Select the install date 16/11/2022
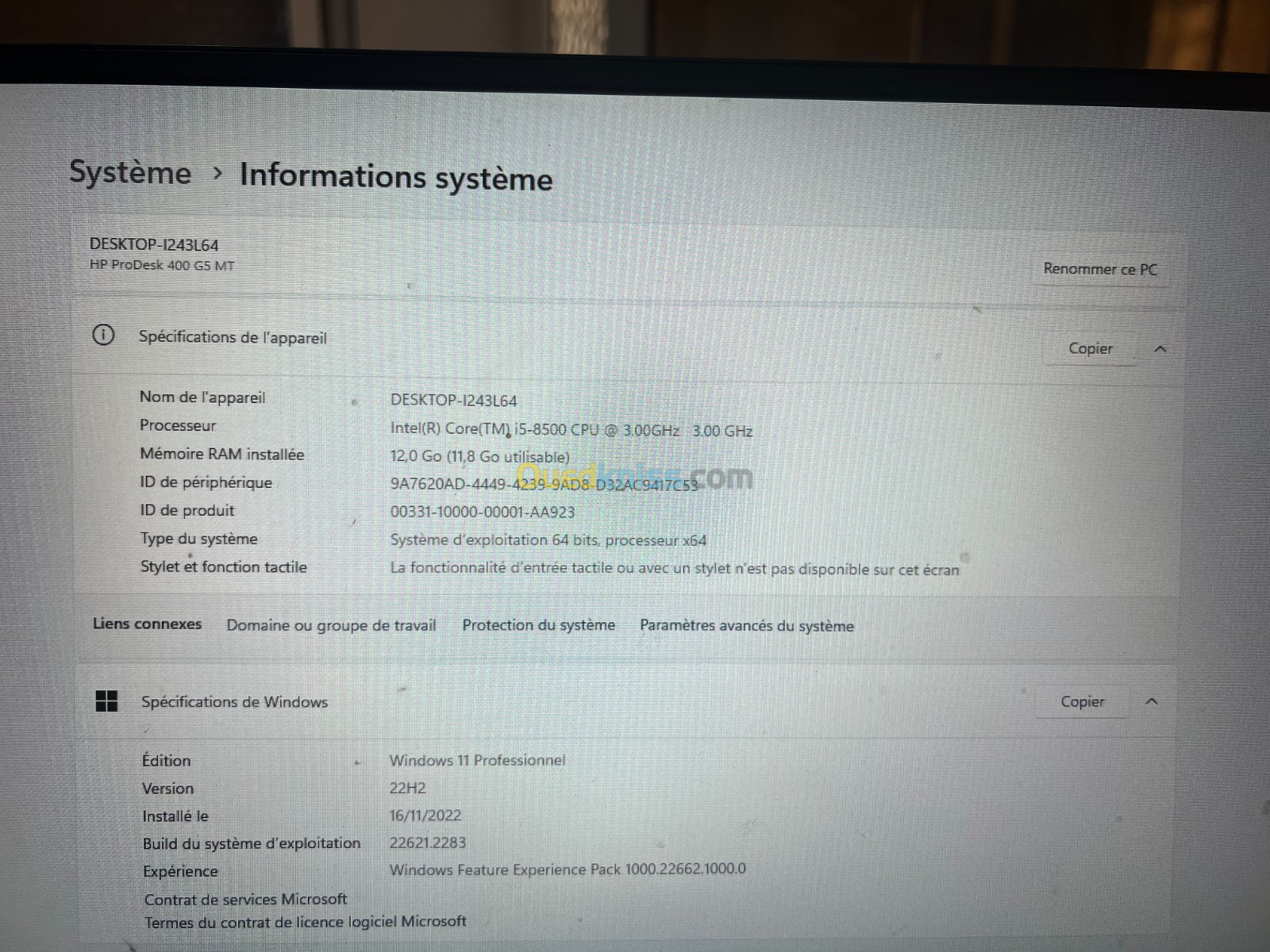 (x=425, y=816)
